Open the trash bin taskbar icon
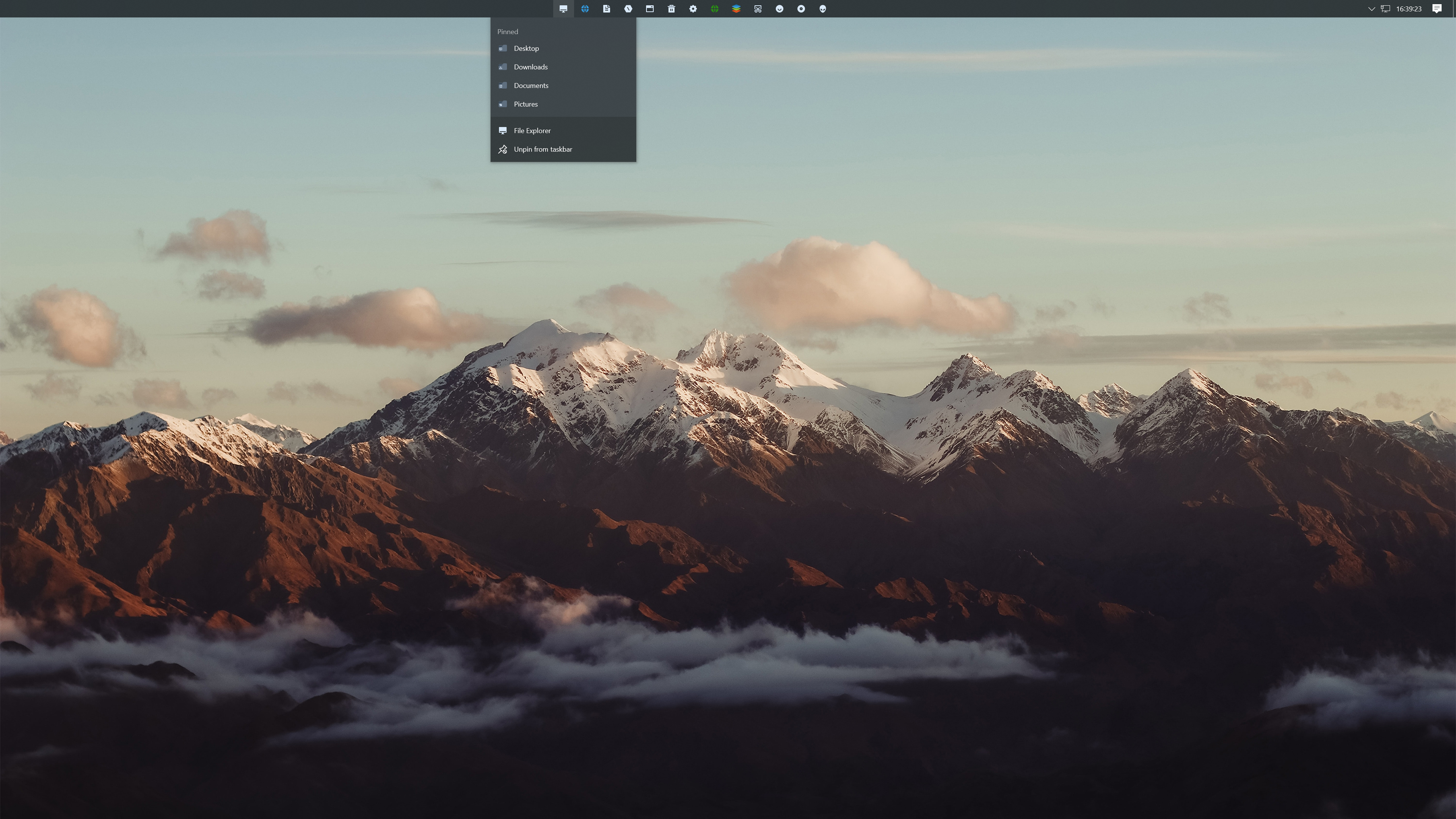Viewport: 1456px width, 819px height. pos(671,8)
